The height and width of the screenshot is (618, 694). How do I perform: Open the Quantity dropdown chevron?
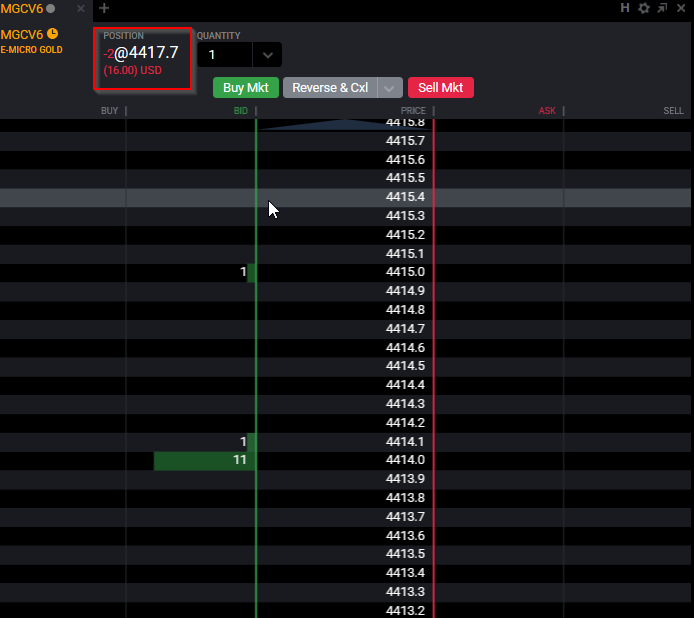coord(267,54)
